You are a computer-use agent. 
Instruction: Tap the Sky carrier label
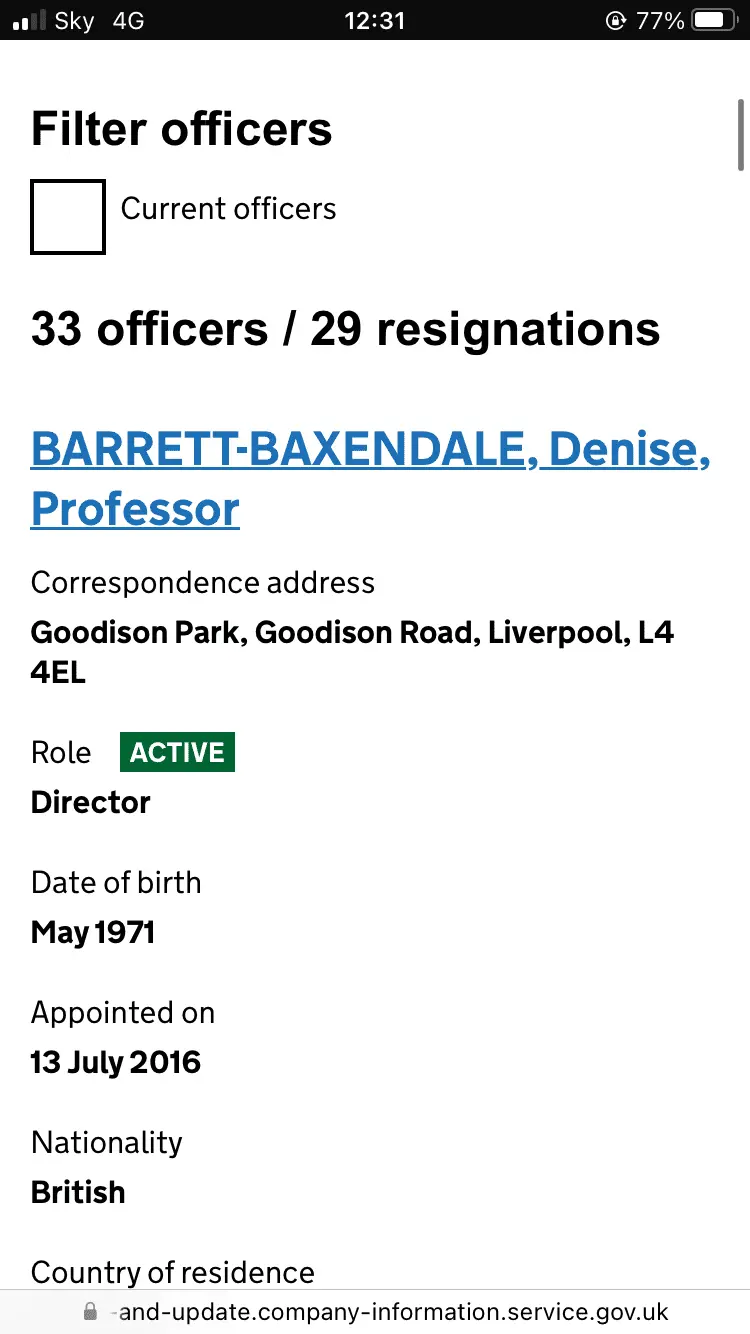coord(74,20)
